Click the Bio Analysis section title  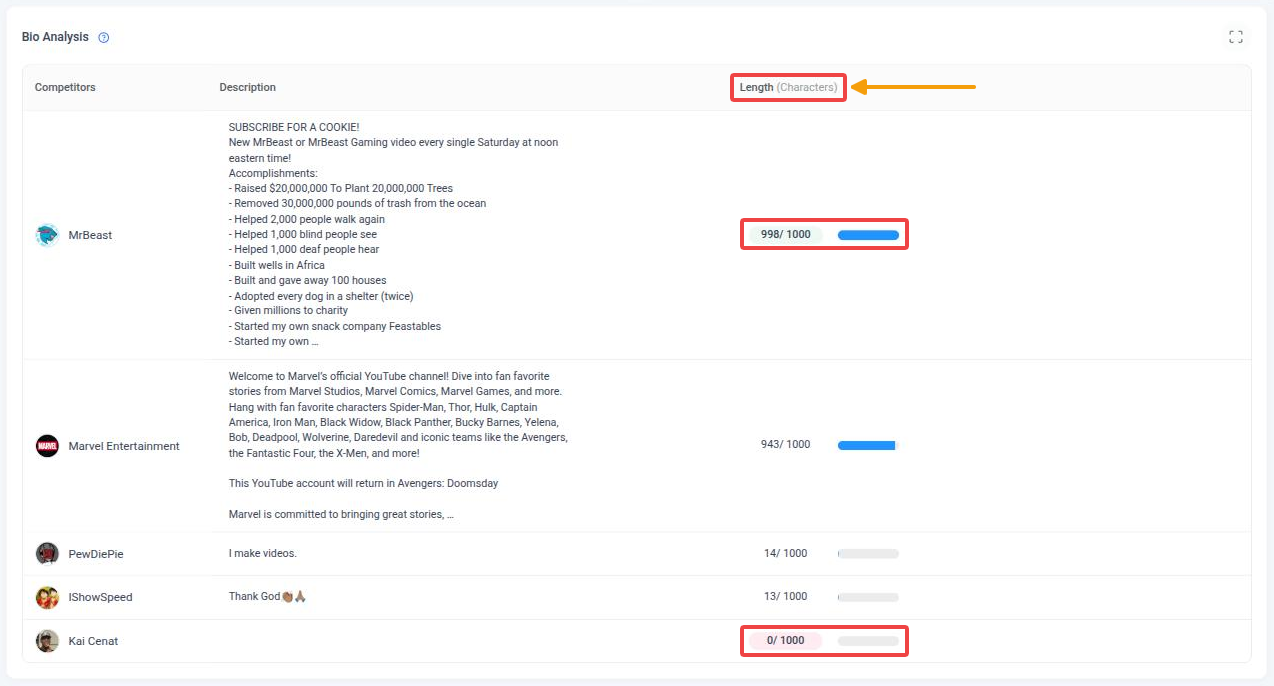tap(55, 37)
